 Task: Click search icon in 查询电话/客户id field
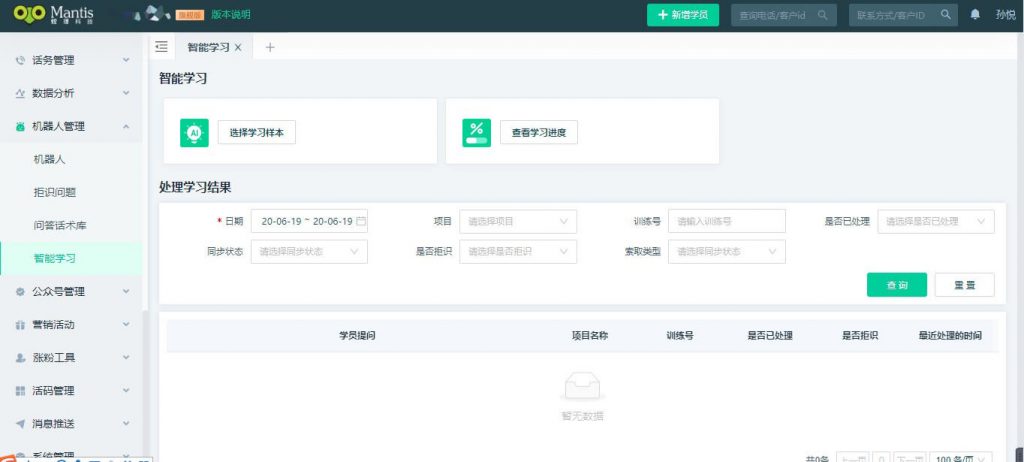coord(822,14)
